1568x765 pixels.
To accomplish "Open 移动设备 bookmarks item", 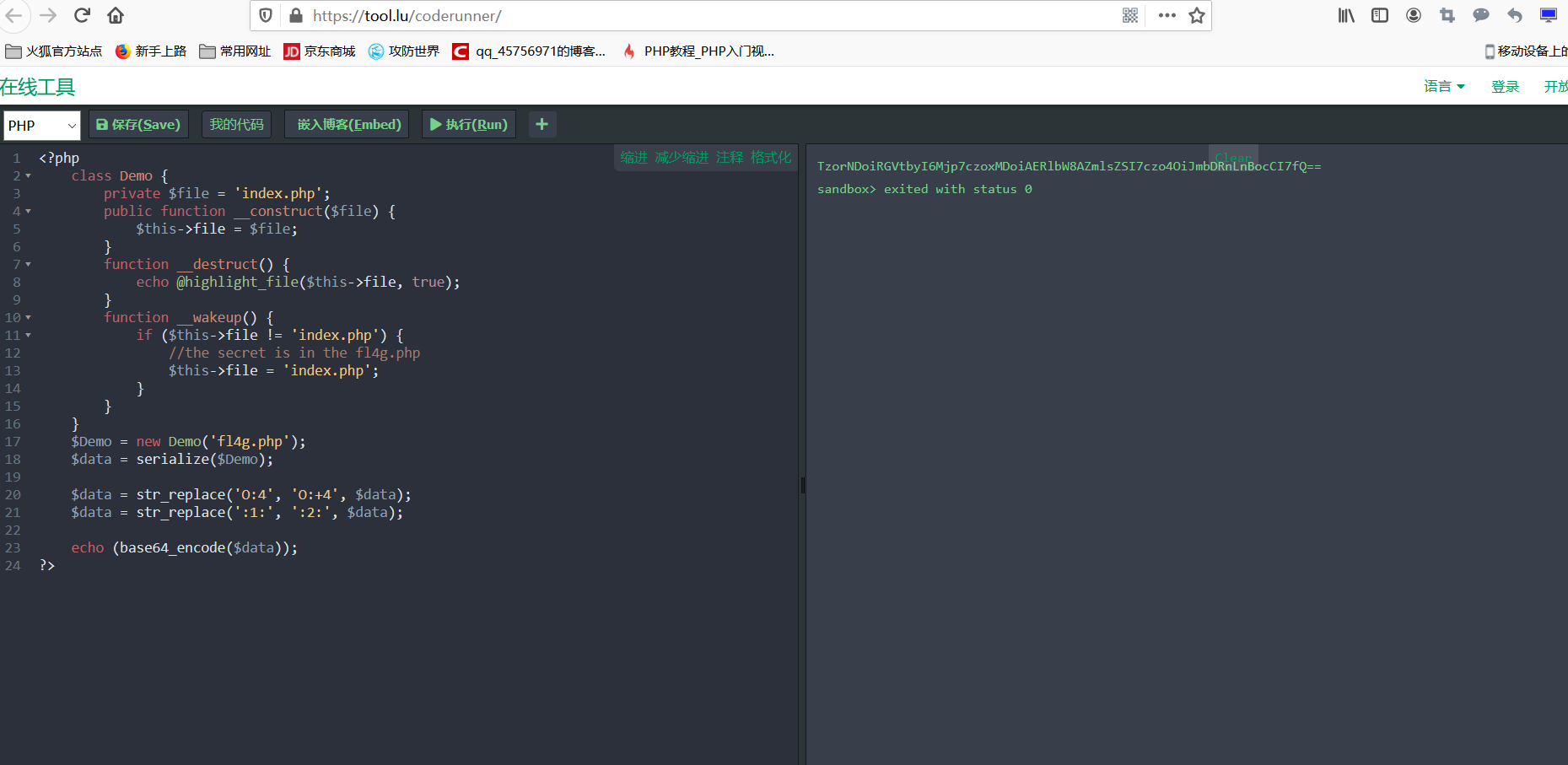I will click(x=1525, y=51).
